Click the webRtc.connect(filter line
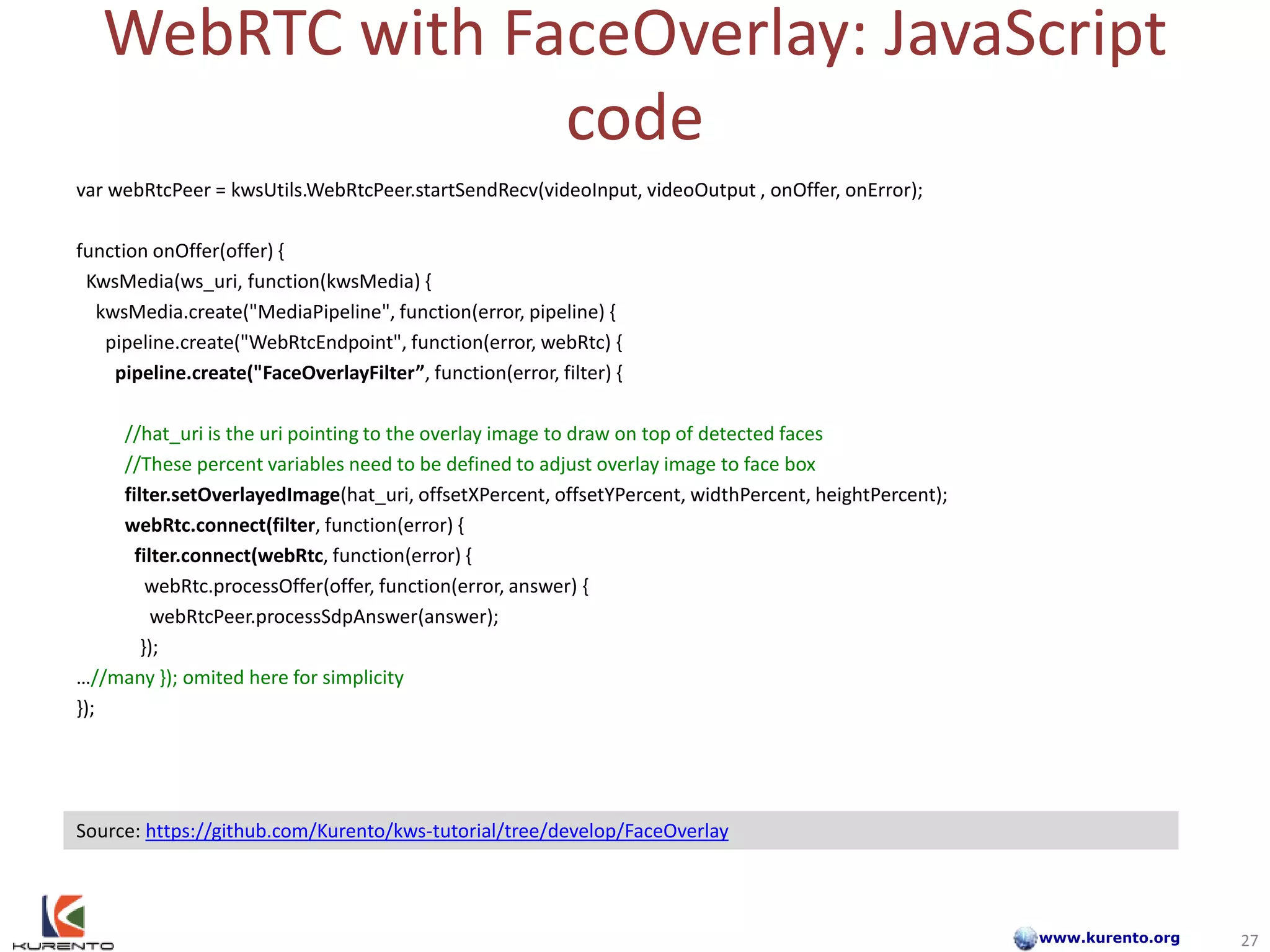The width and height of the screenshot is (1270, 952). click(295, 525)
